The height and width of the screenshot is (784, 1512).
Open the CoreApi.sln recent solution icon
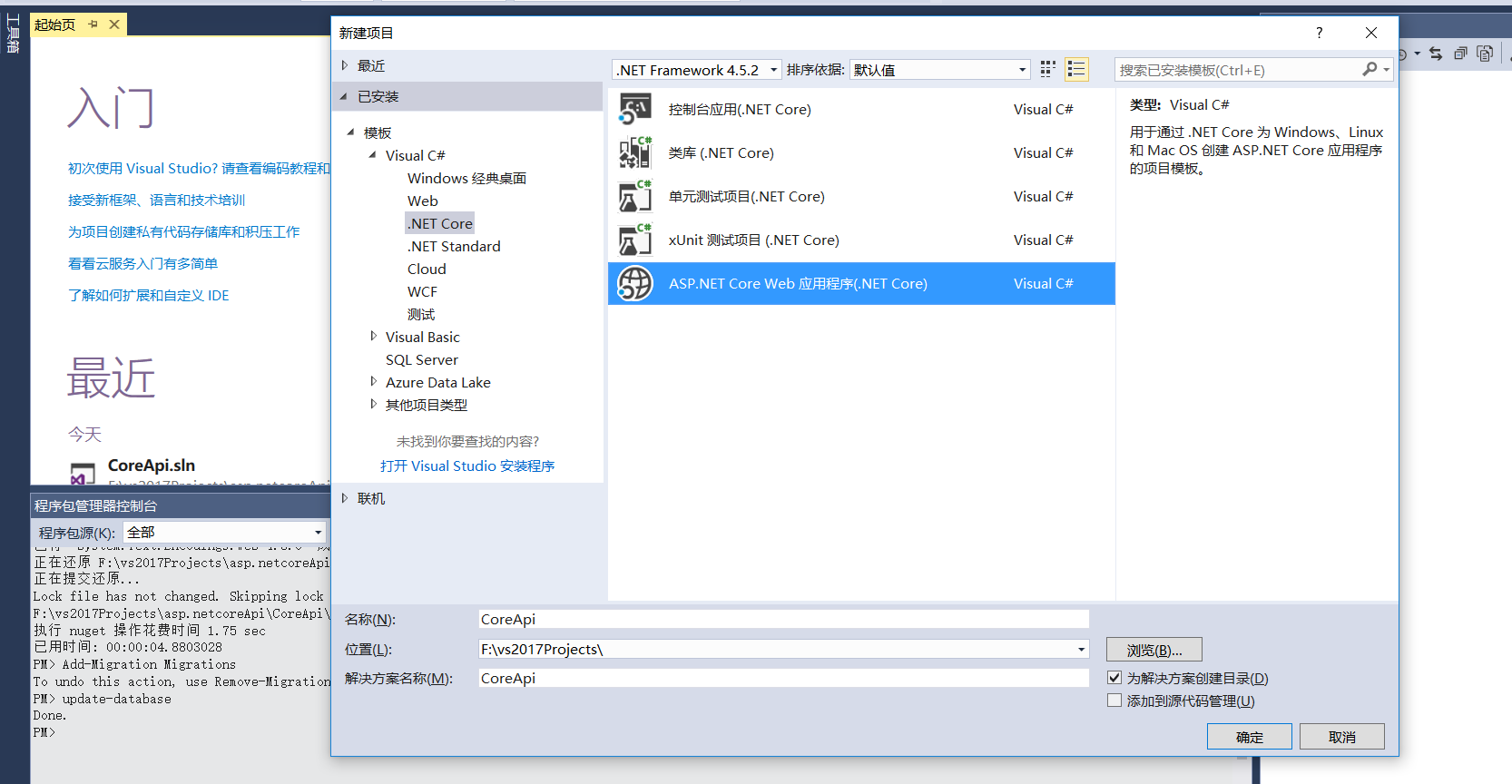(x=83, y=473)
